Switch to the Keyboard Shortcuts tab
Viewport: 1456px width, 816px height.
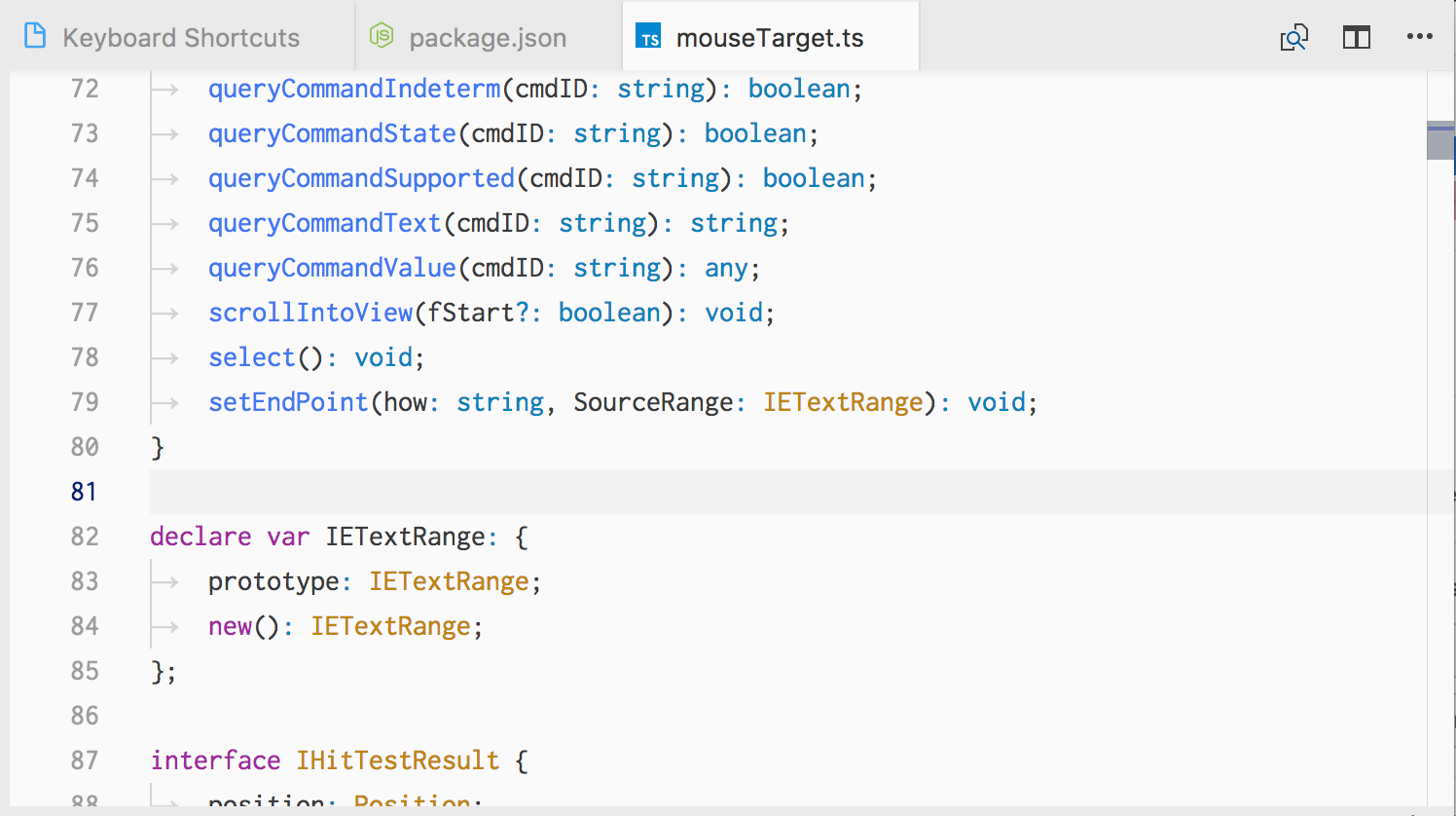(x=180, y=36)
